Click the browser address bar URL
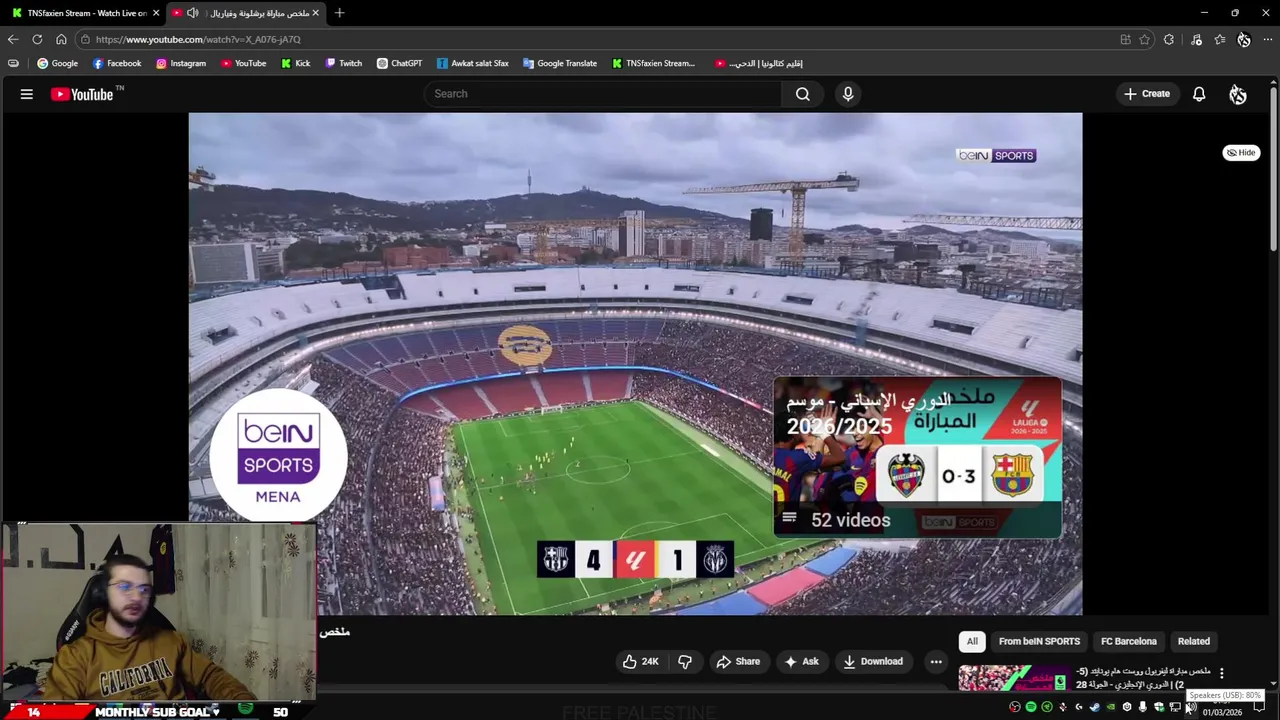The width and height of the screenshot is (1280, 720). (x=198, y=39)
